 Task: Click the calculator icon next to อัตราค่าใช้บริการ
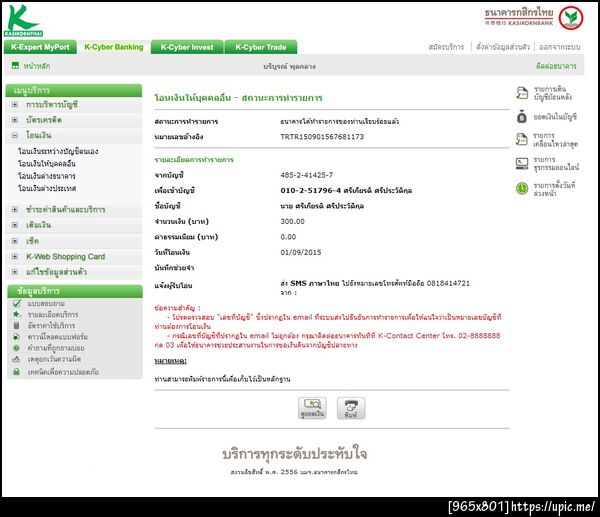16,325
